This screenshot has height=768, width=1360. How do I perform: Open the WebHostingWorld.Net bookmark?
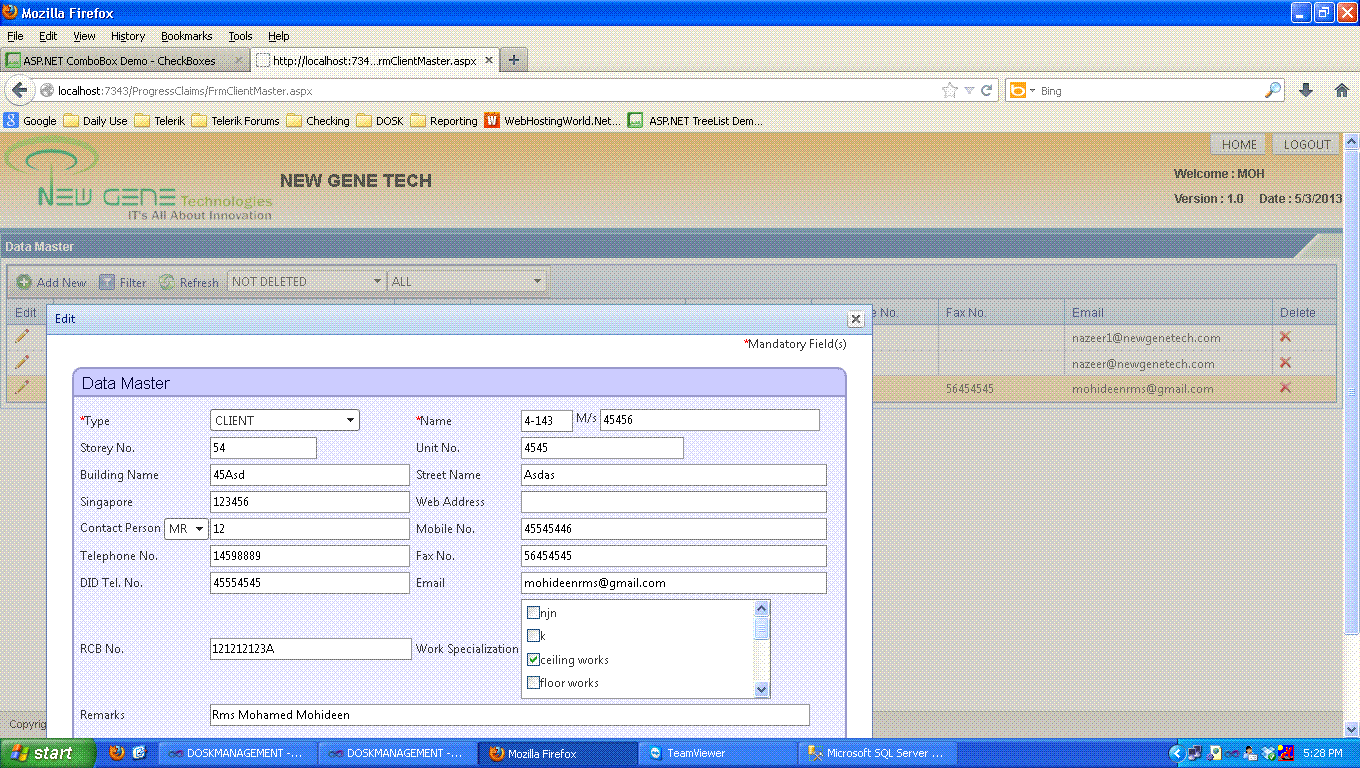coord(552,121)
